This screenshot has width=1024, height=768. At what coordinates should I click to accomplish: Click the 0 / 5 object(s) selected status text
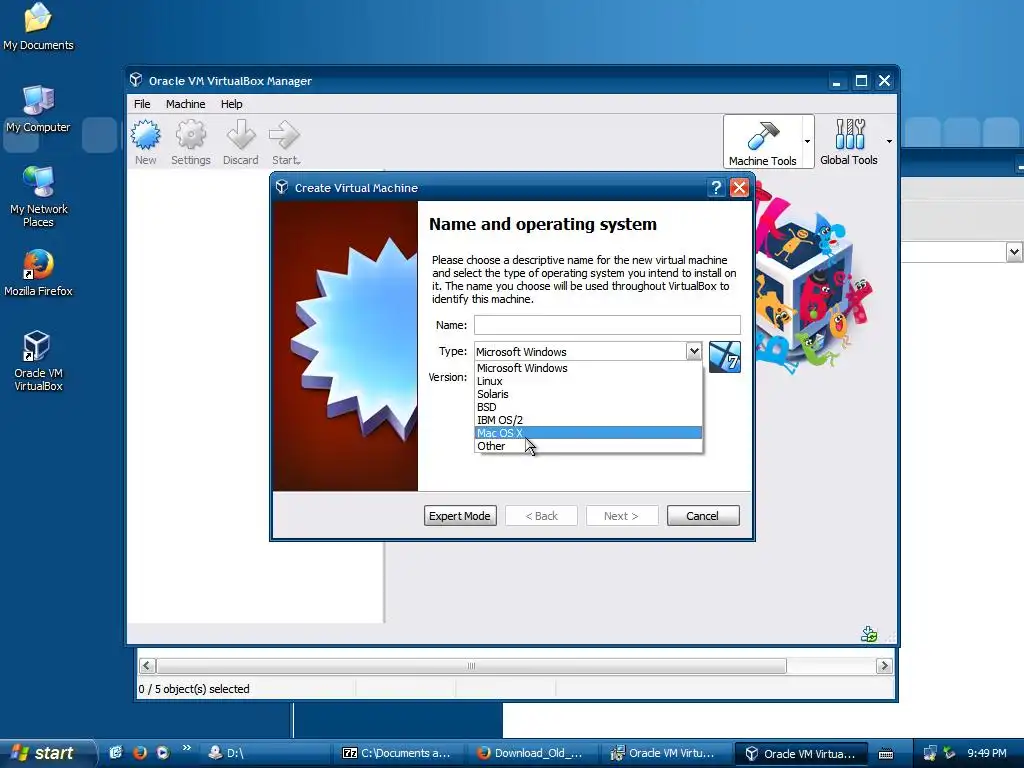point(194,689)
